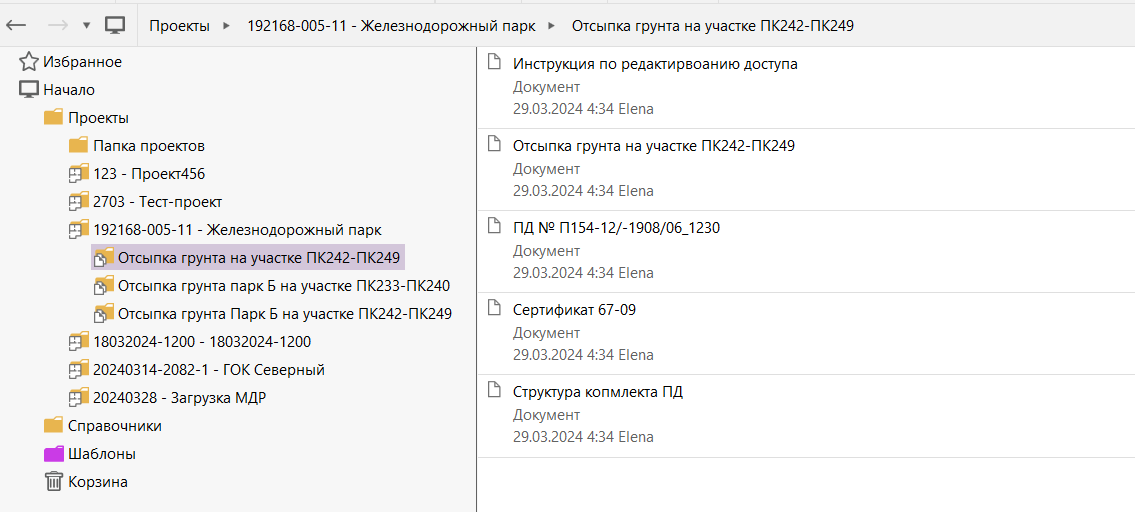Open 18032024-1200 - 18032024-1200 tree node
The image size is (1135, 512).
[x=202, y=342]
